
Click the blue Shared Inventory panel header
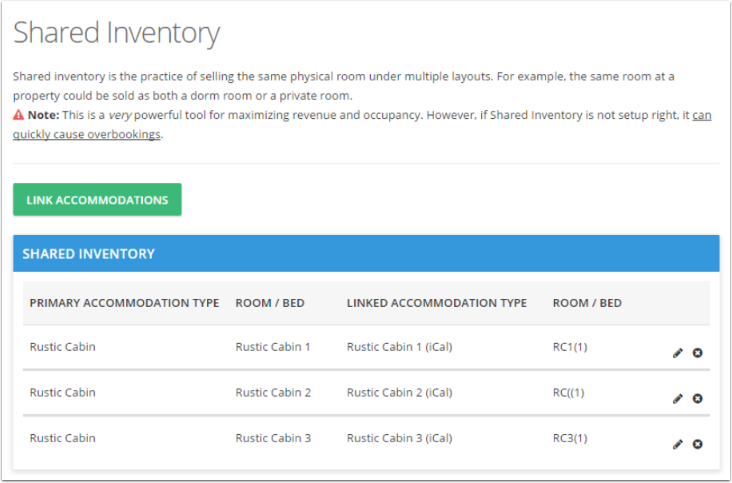pyautogui.click(x=366, y=253)
